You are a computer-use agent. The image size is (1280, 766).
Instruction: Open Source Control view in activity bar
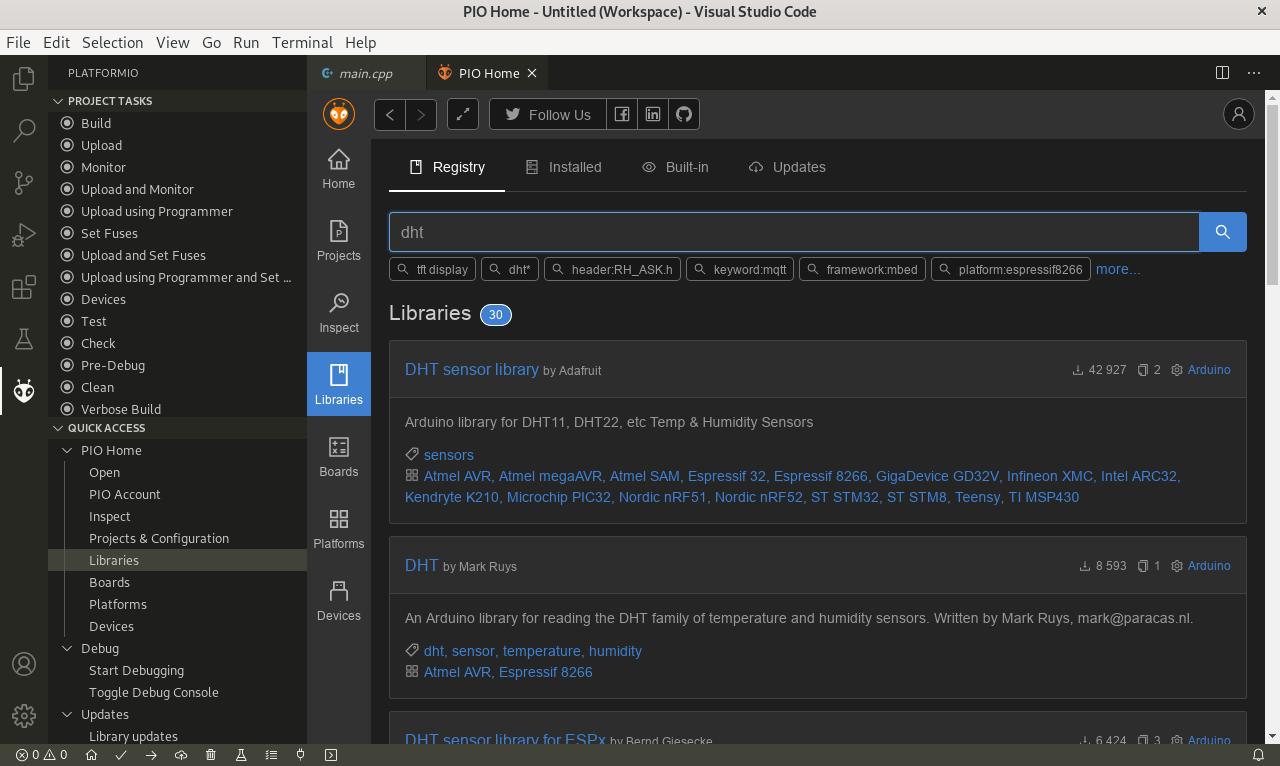24,182
